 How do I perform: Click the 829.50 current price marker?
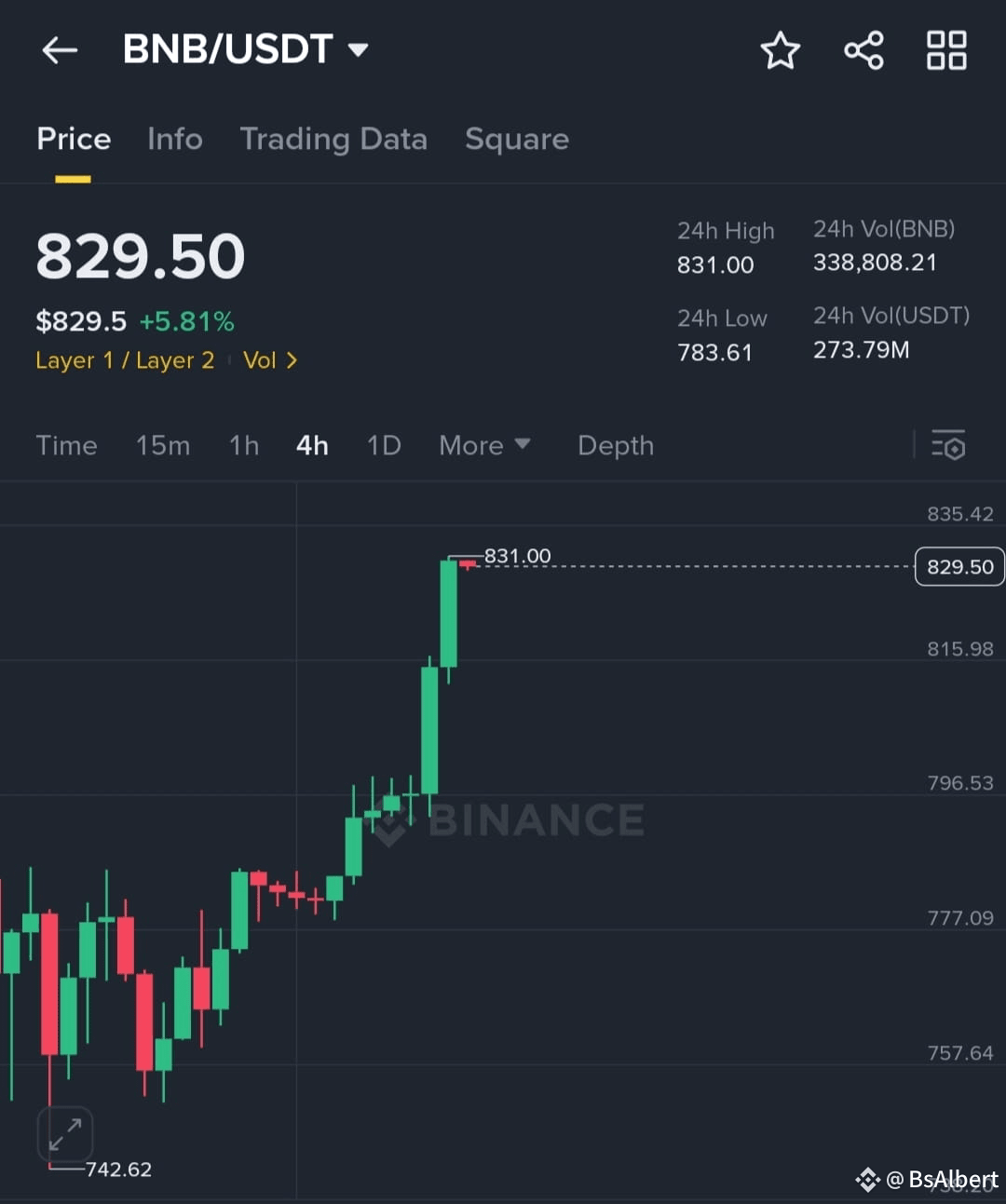click(959, 566)
